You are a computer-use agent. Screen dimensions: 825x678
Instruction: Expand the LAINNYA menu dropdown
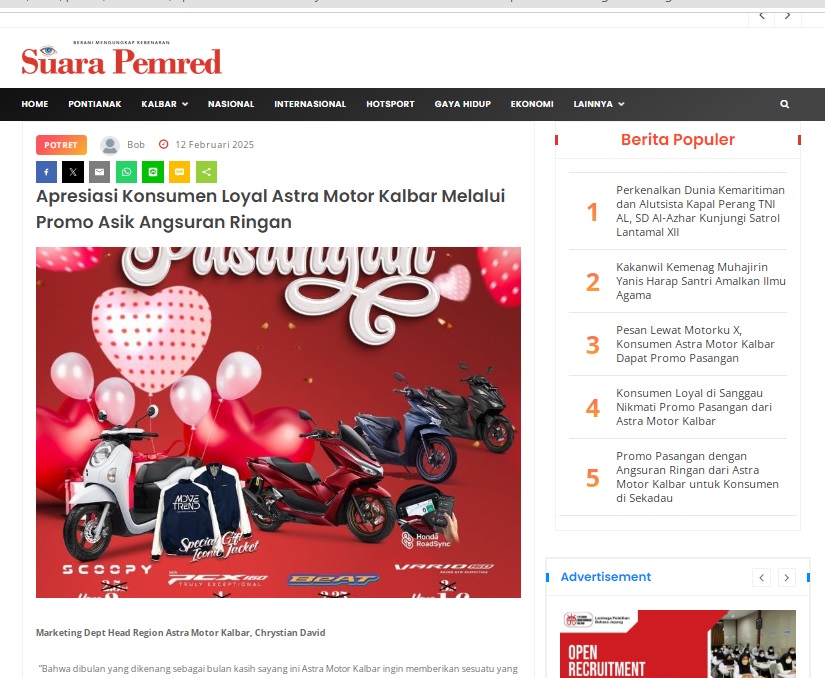599,104
